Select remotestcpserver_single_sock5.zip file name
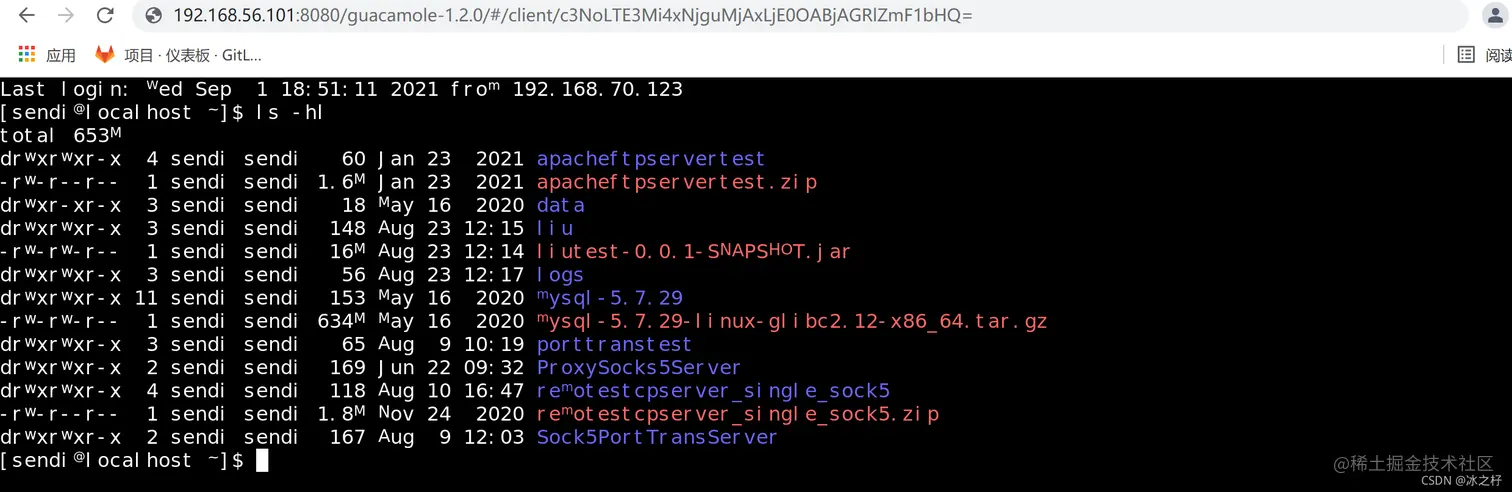The width and height of the screenshot is (1512, 492). (738, 414)
